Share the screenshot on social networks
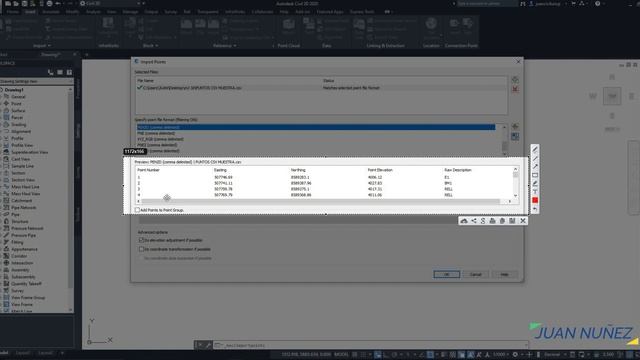This screenshot has height=360, width=640. coord(474,221)
